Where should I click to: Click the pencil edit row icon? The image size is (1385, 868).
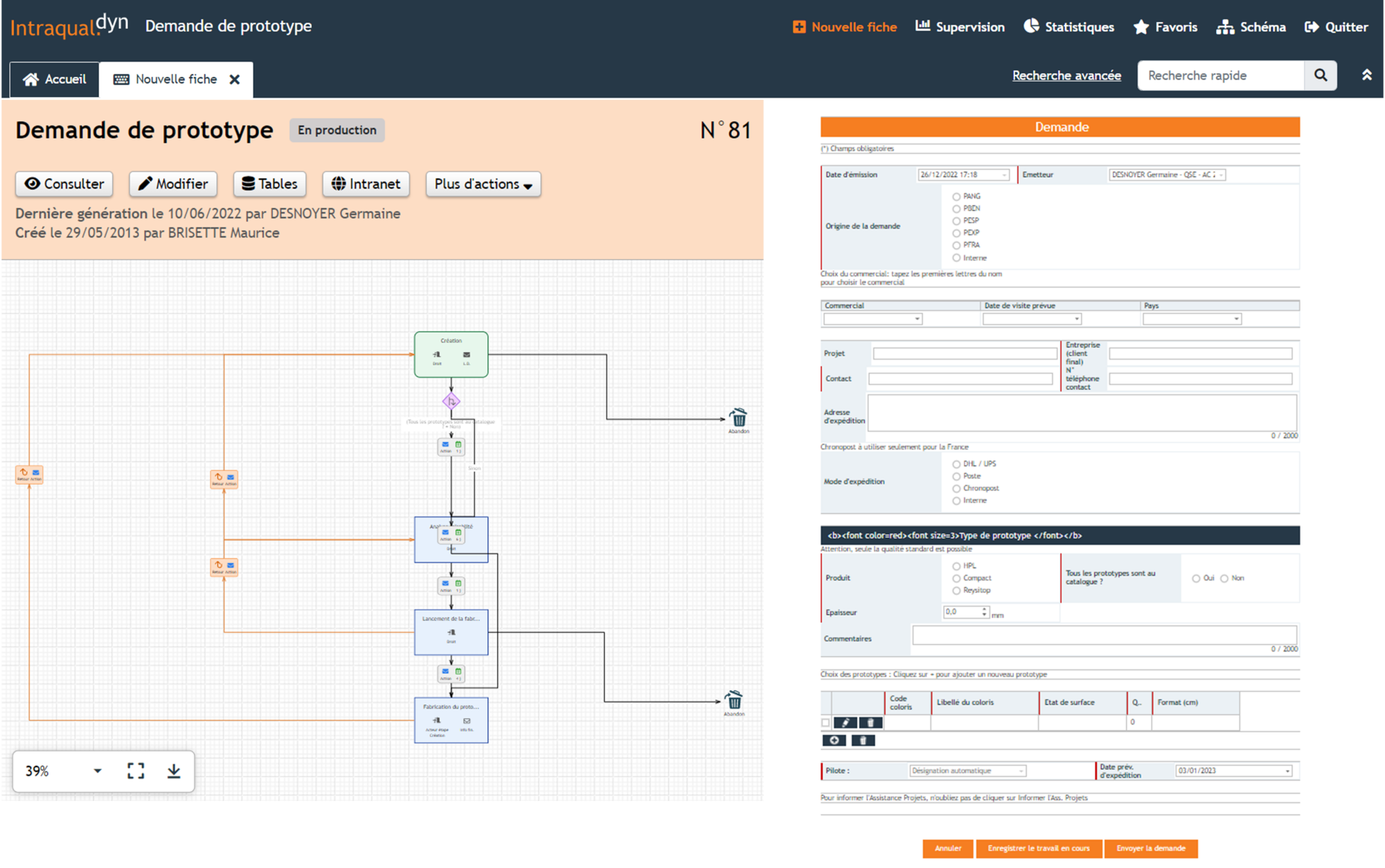(x=846, y=723)
